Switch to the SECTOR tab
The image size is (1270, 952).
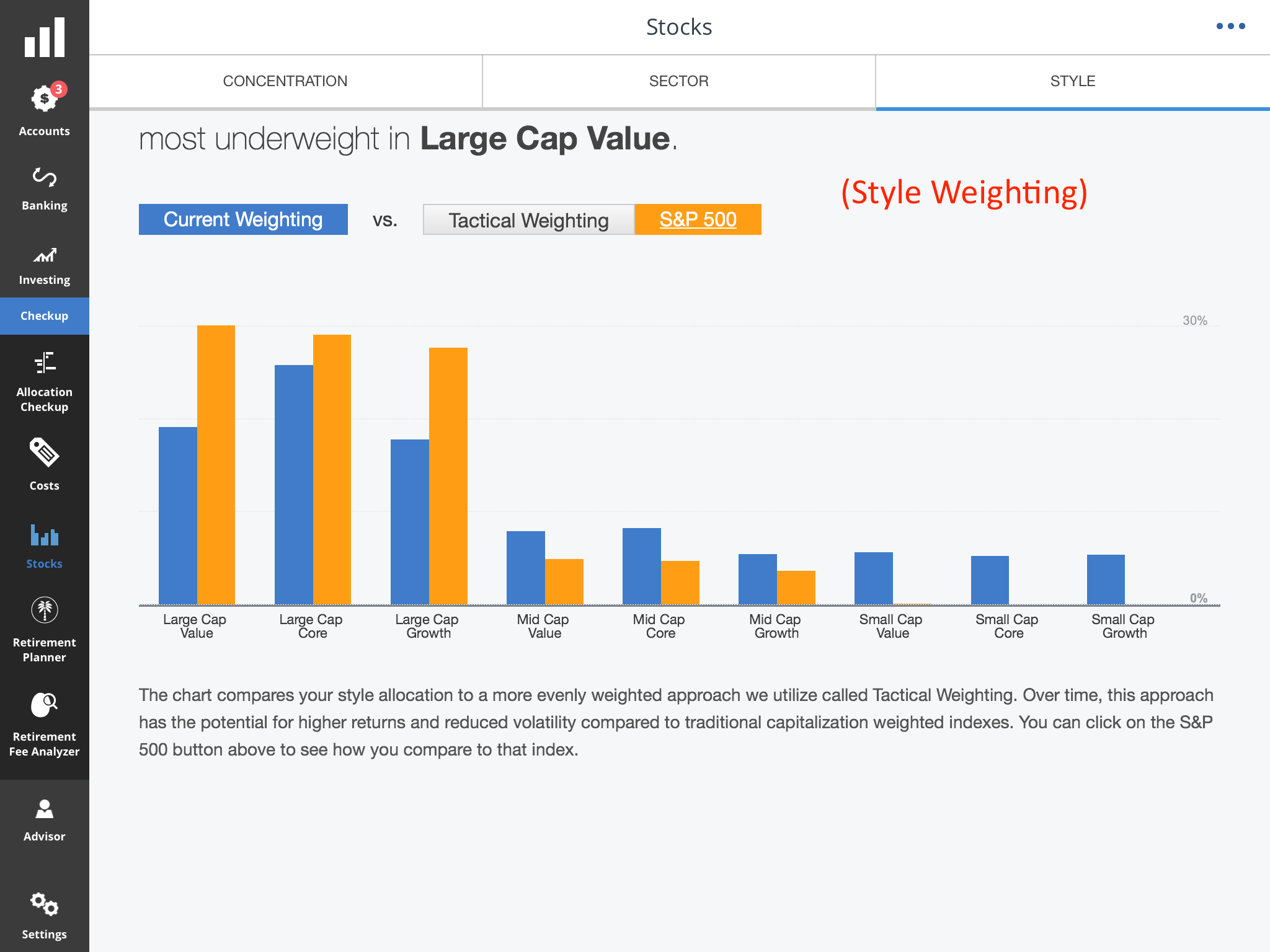coord(679,81)
